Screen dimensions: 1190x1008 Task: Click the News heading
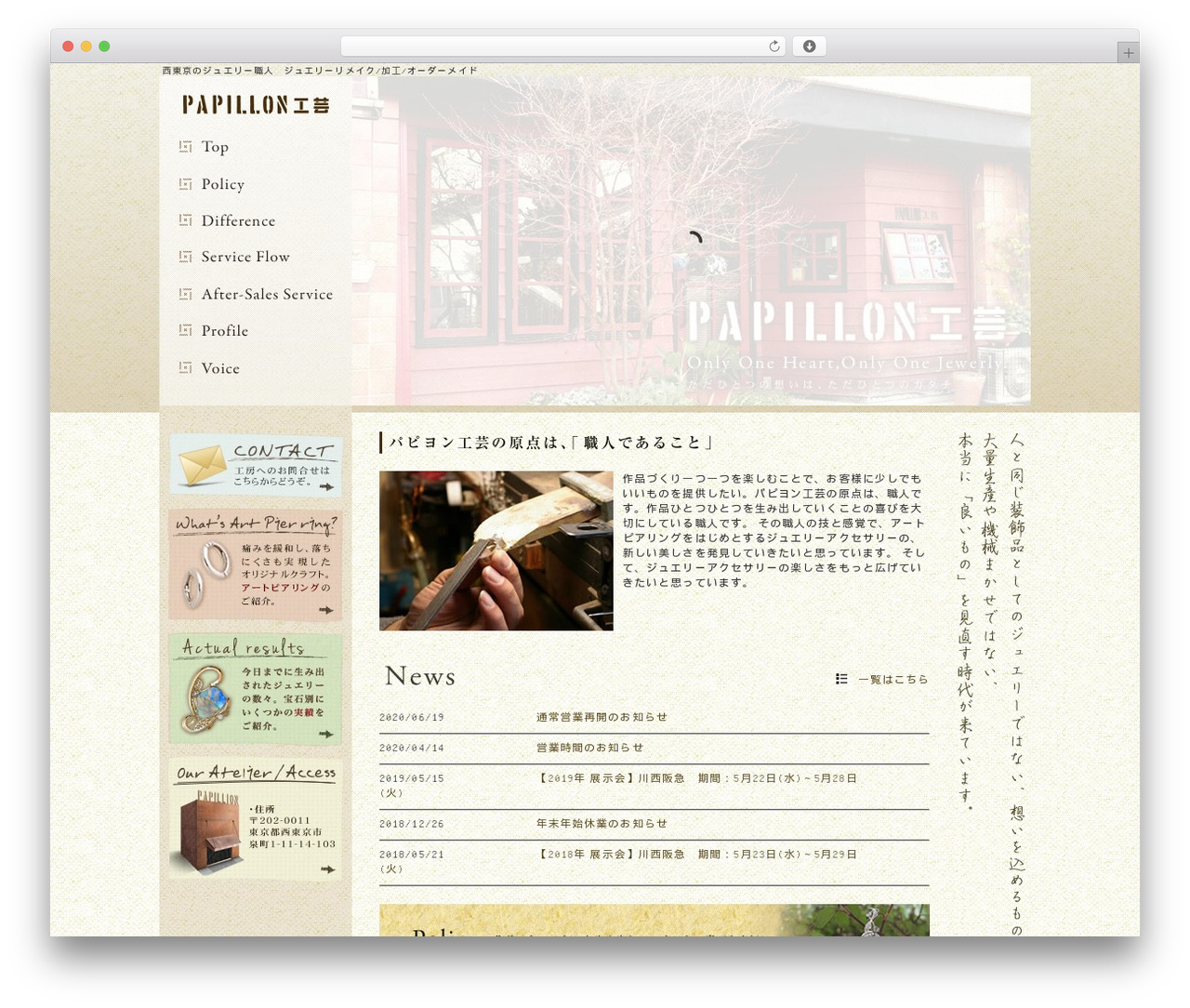(x=420, y=676)
